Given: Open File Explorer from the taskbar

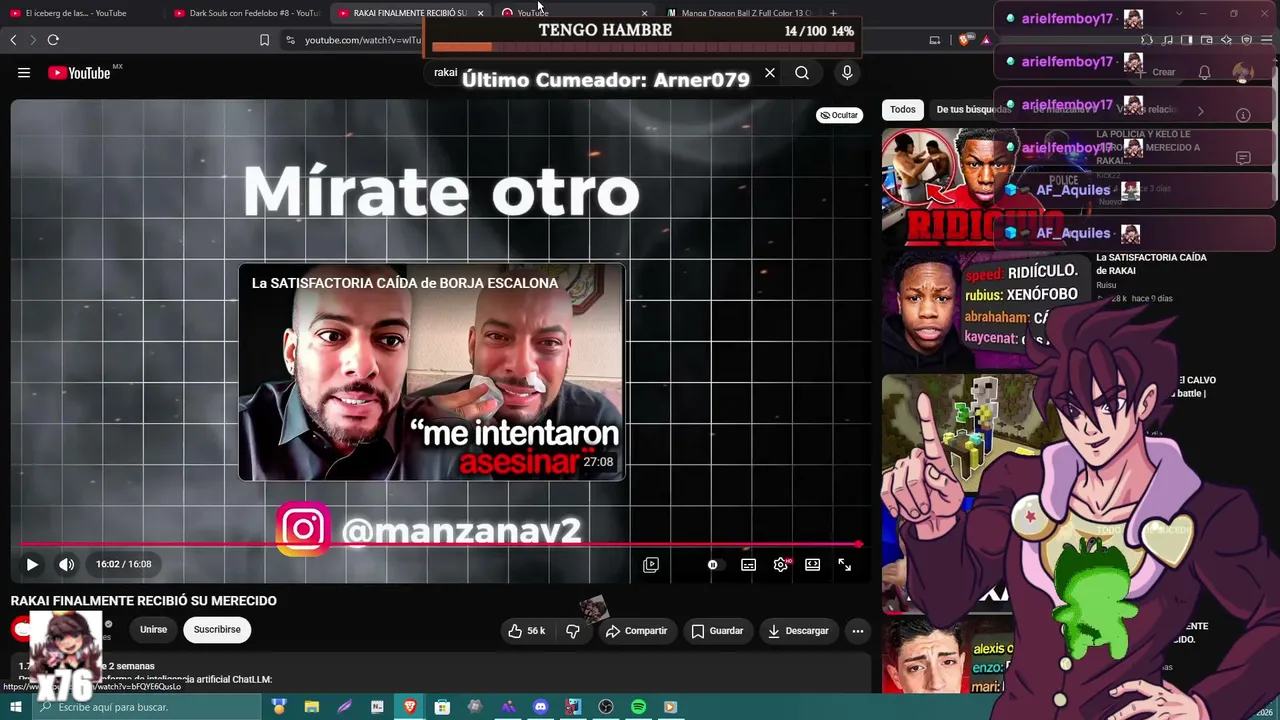Looking at the screenshot, I should point(312,707).
